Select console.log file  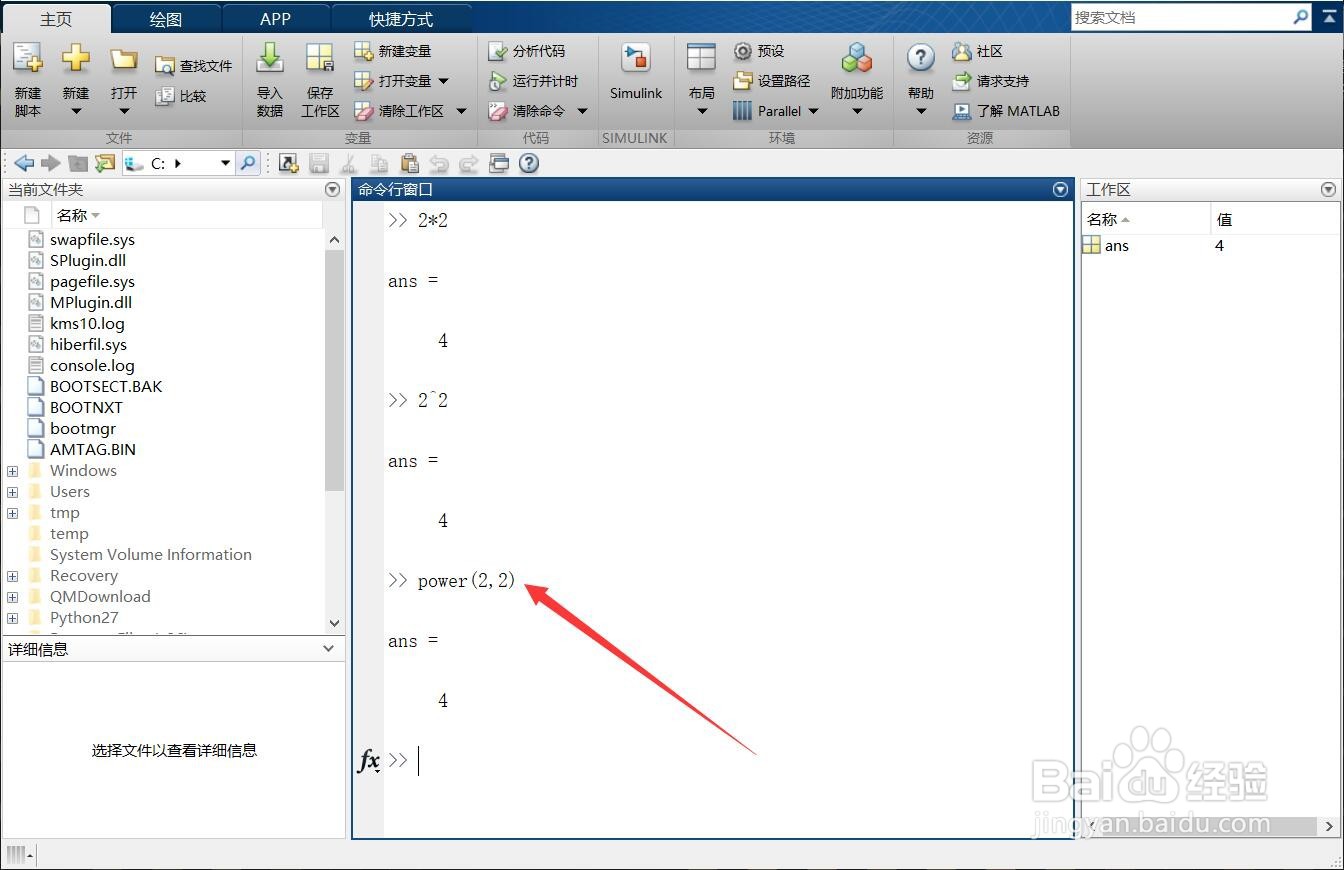tap(92, 366)
